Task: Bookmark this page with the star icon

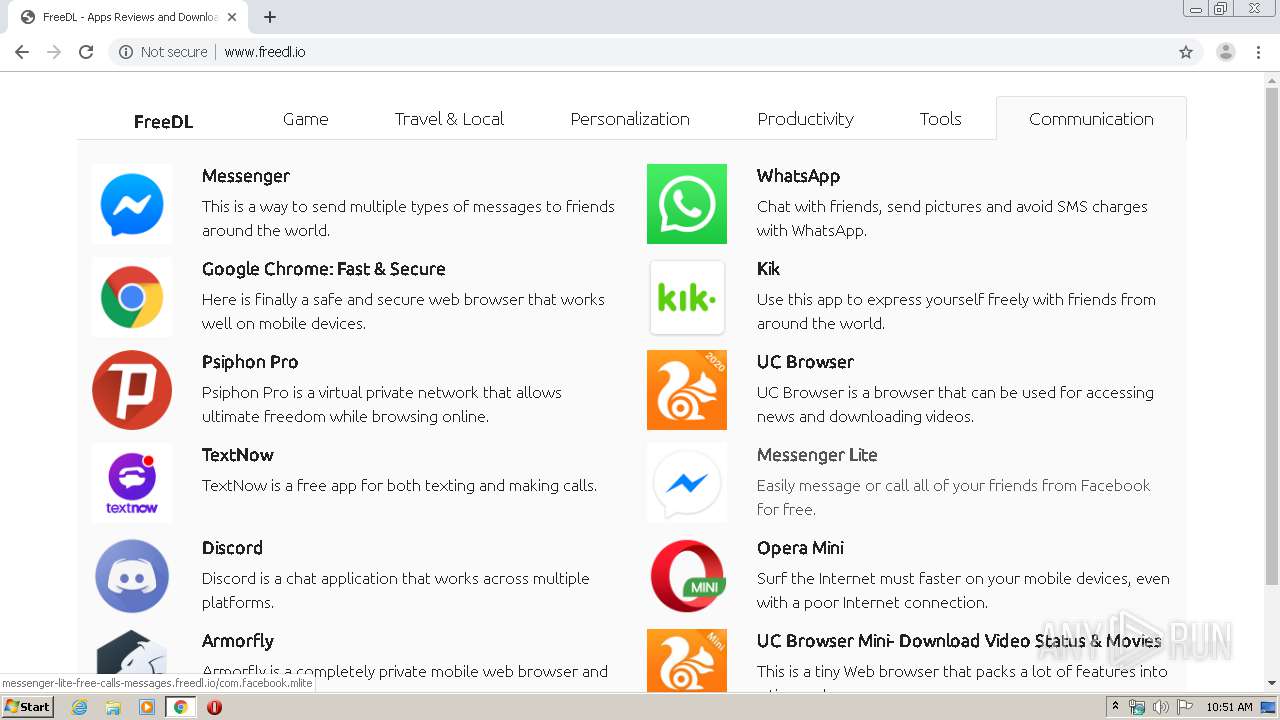Action: 1186,52
